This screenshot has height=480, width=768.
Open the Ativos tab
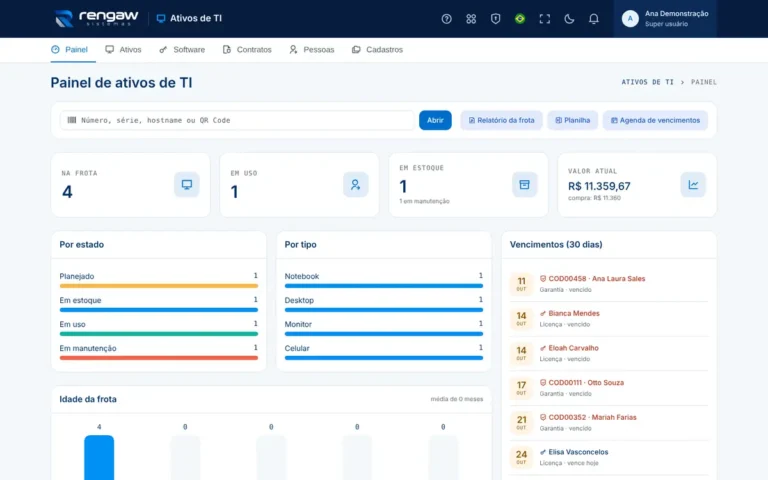pyautogui.click(x=123, y=49)
